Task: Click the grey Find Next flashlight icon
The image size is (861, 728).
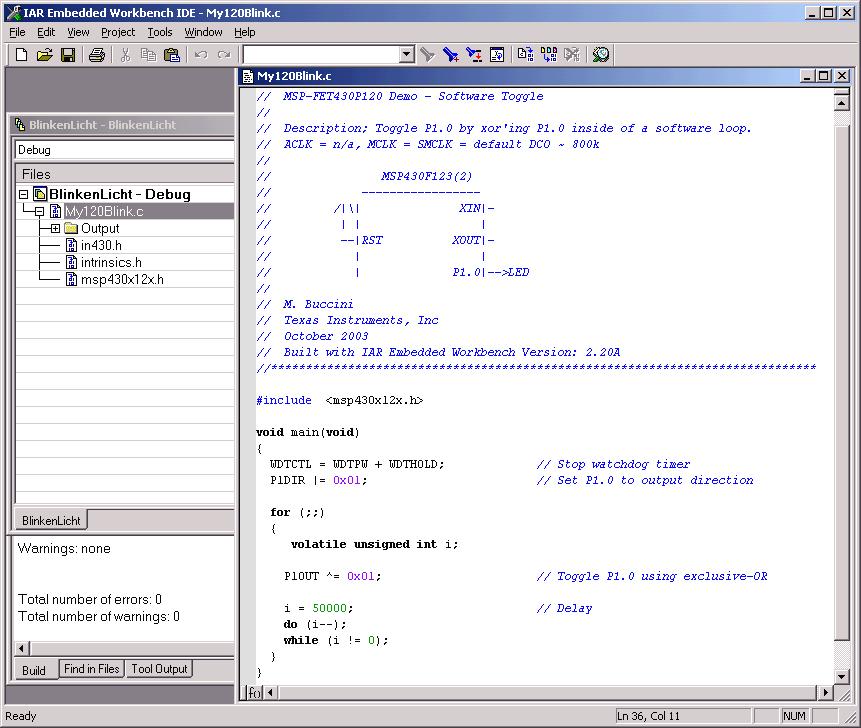Action: (427, 54)
